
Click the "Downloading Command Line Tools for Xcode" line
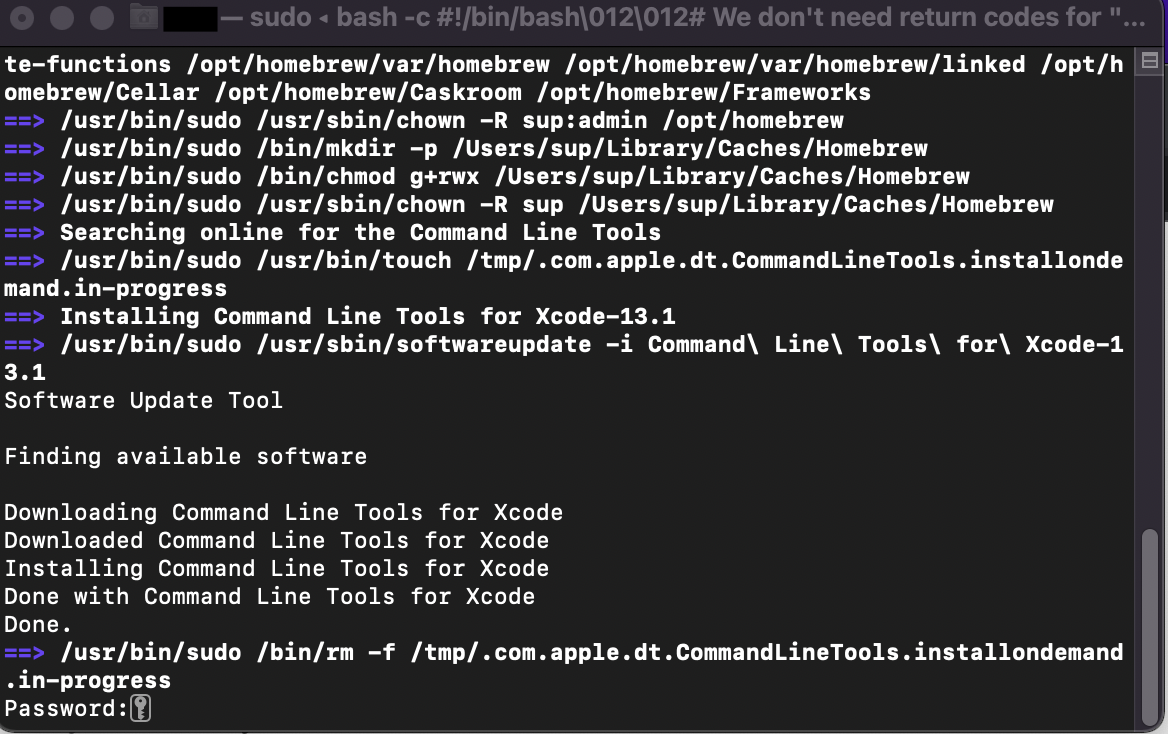[x=283, y=513]
